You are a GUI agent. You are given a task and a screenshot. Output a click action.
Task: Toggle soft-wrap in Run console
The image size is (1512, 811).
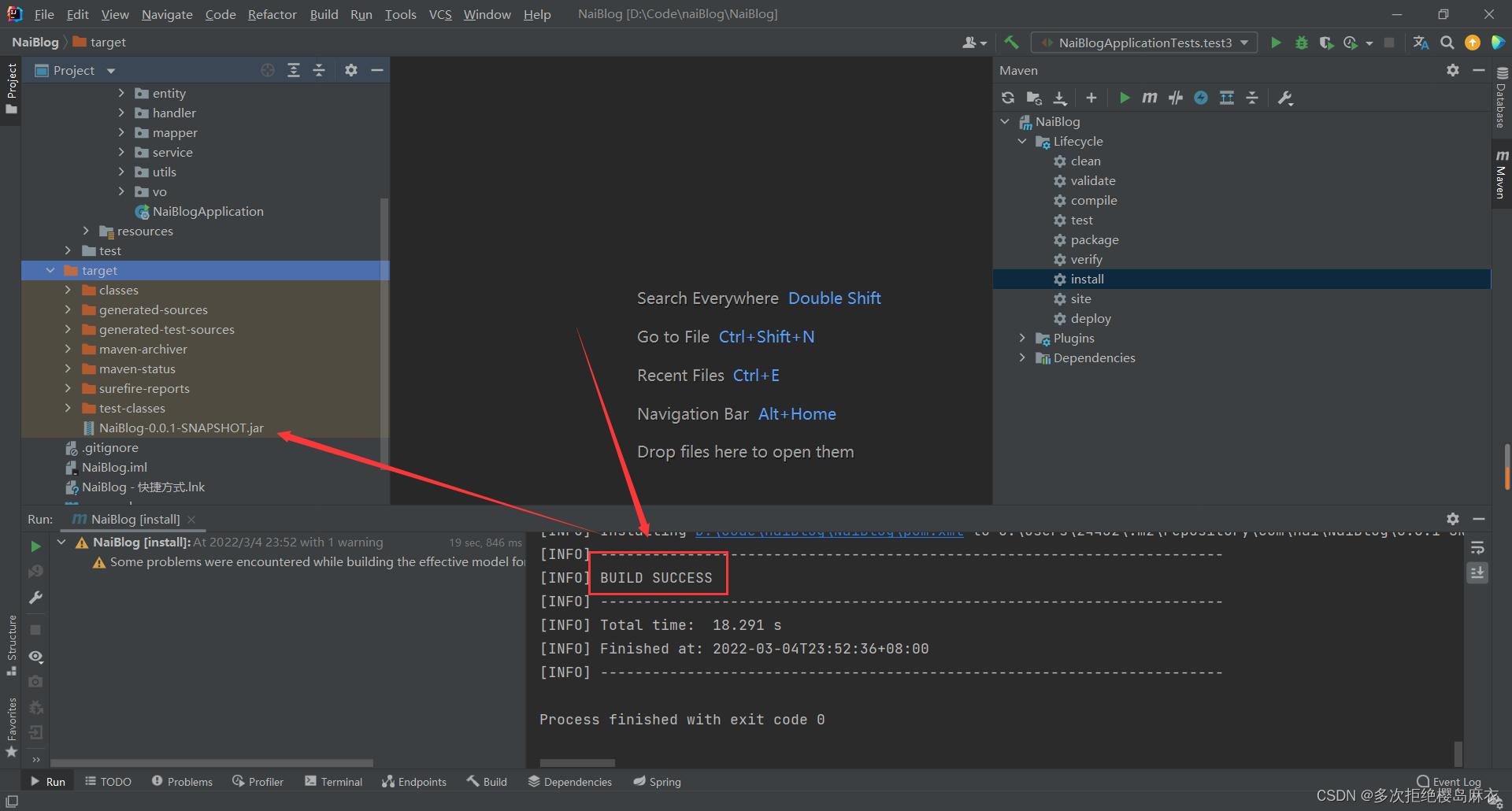1477,547
